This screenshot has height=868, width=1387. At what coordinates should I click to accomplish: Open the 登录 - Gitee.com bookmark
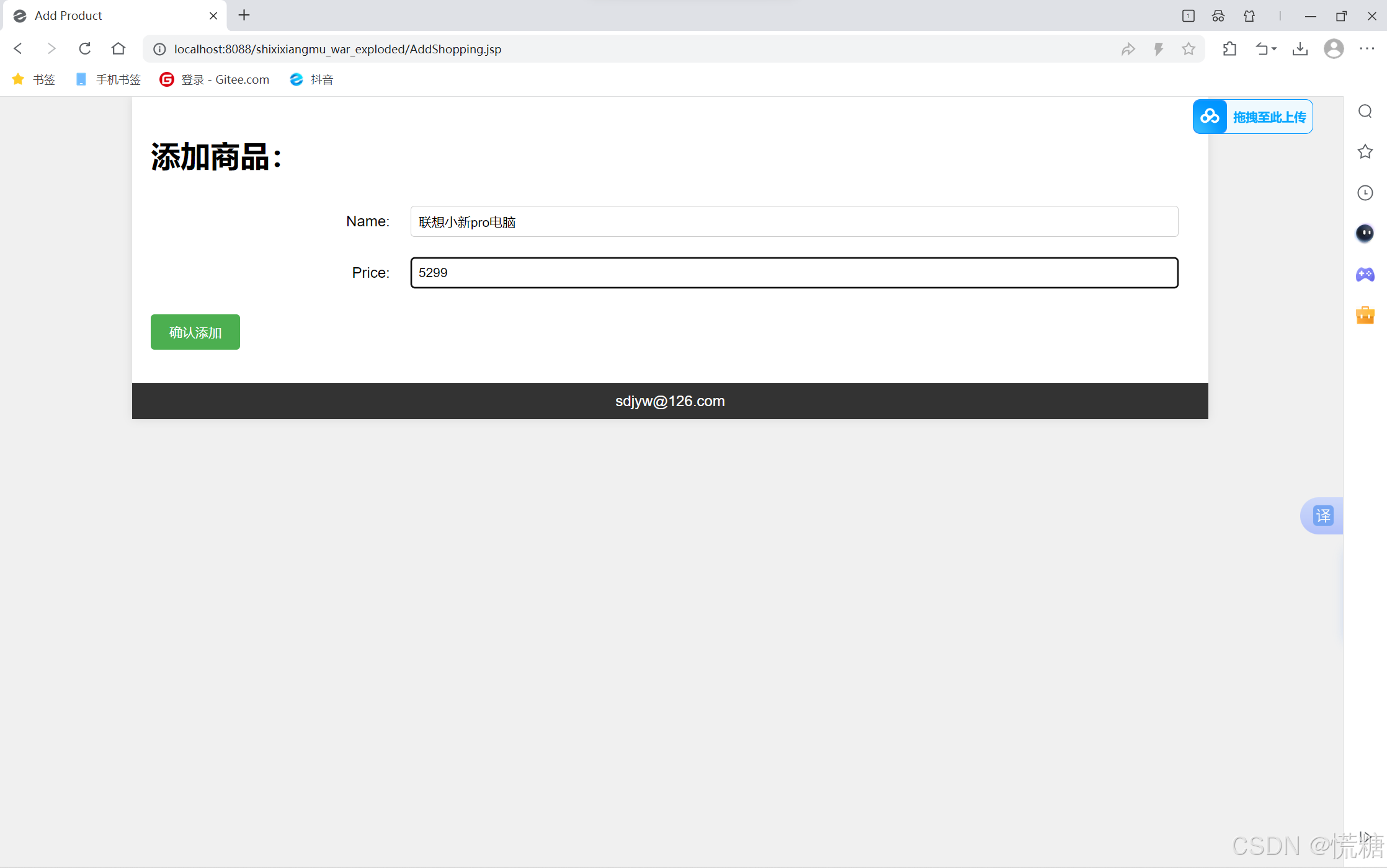coord(215,79)
